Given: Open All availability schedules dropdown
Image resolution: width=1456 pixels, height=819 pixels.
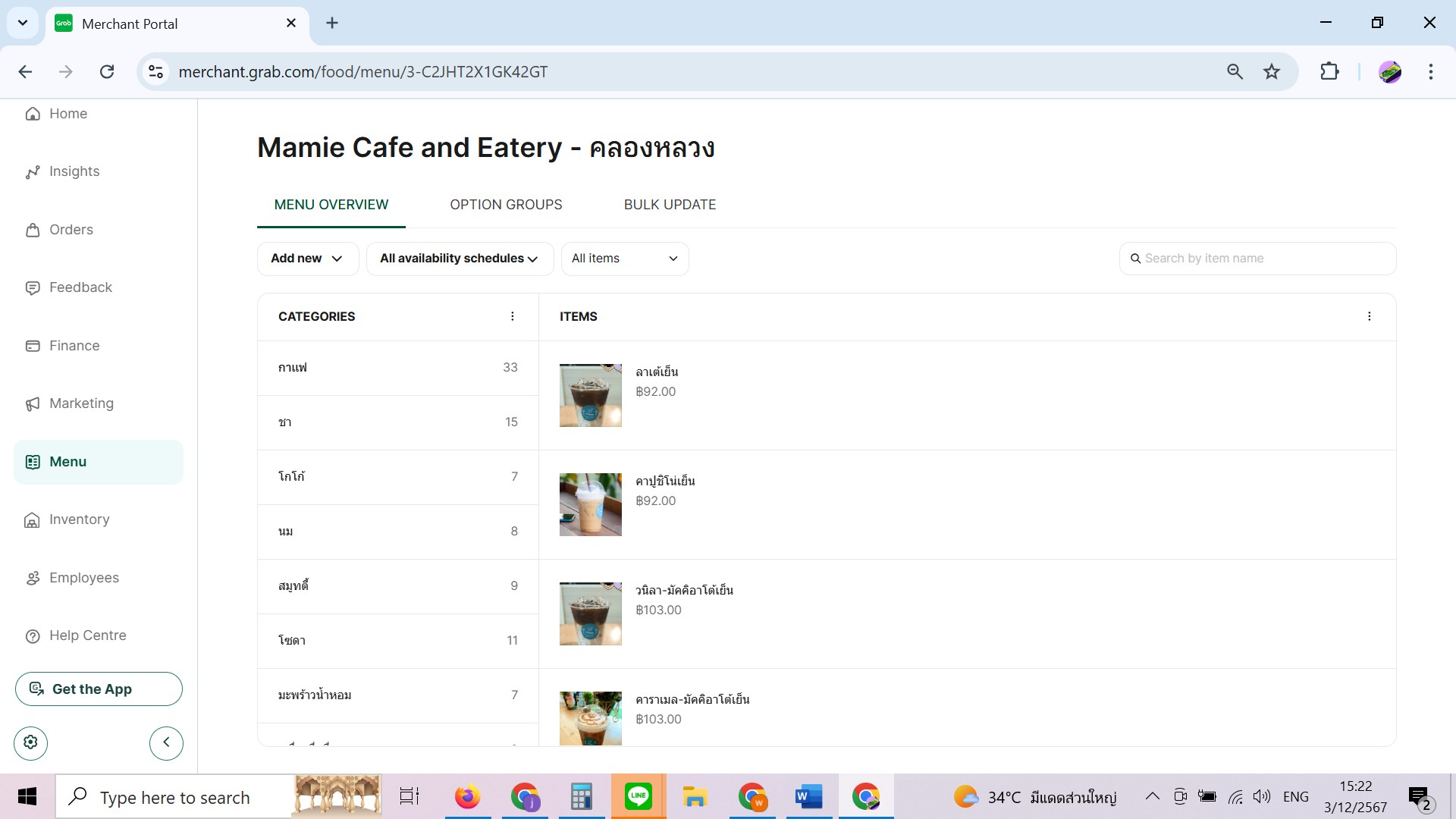Looking at the screenshot, I should [x=460, y=259].
